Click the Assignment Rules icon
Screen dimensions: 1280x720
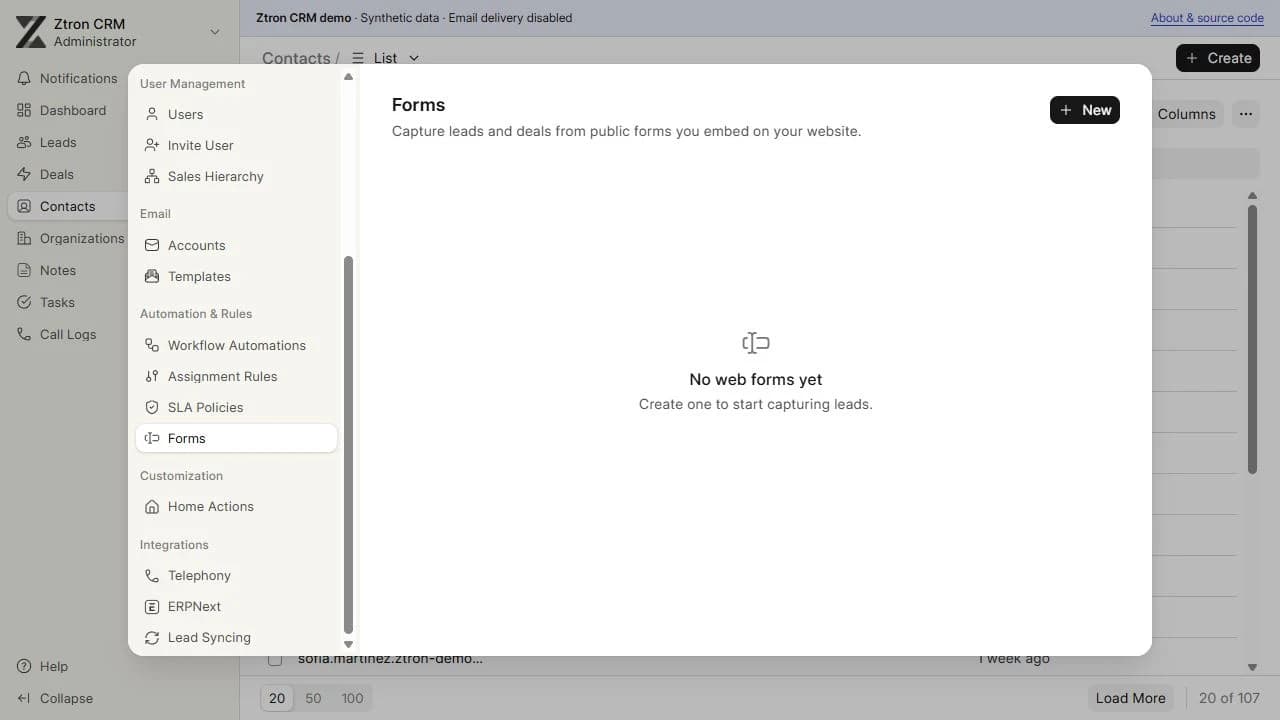tap(152, 376)
